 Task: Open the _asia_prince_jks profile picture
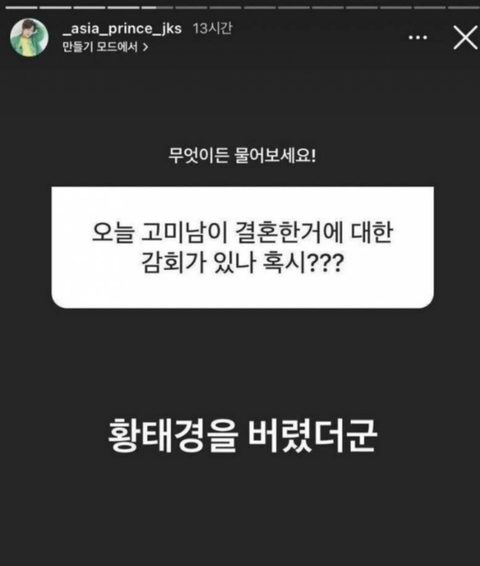coord(29,38)
